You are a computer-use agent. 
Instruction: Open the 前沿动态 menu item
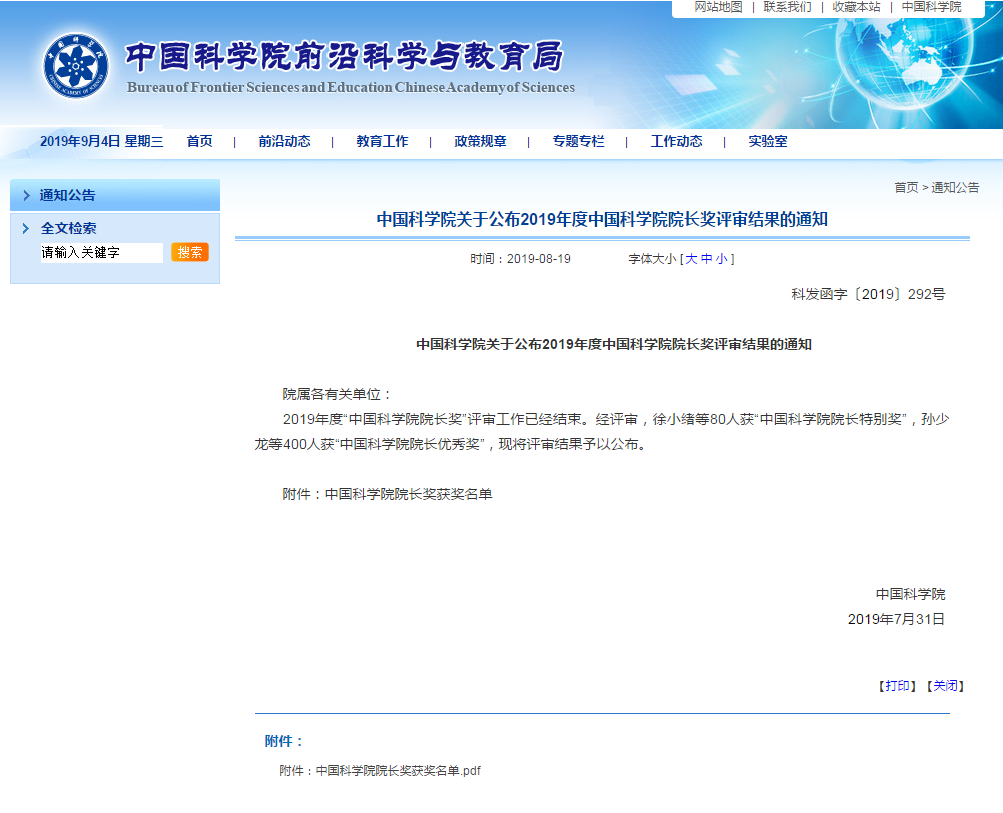284,142
